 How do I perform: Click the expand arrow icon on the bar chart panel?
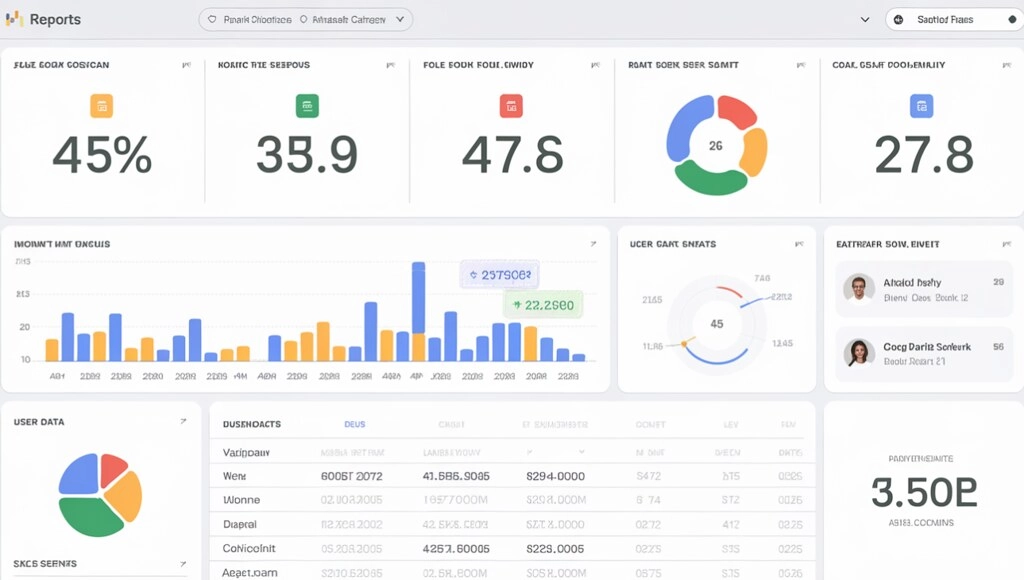click(x=592, y=242)
